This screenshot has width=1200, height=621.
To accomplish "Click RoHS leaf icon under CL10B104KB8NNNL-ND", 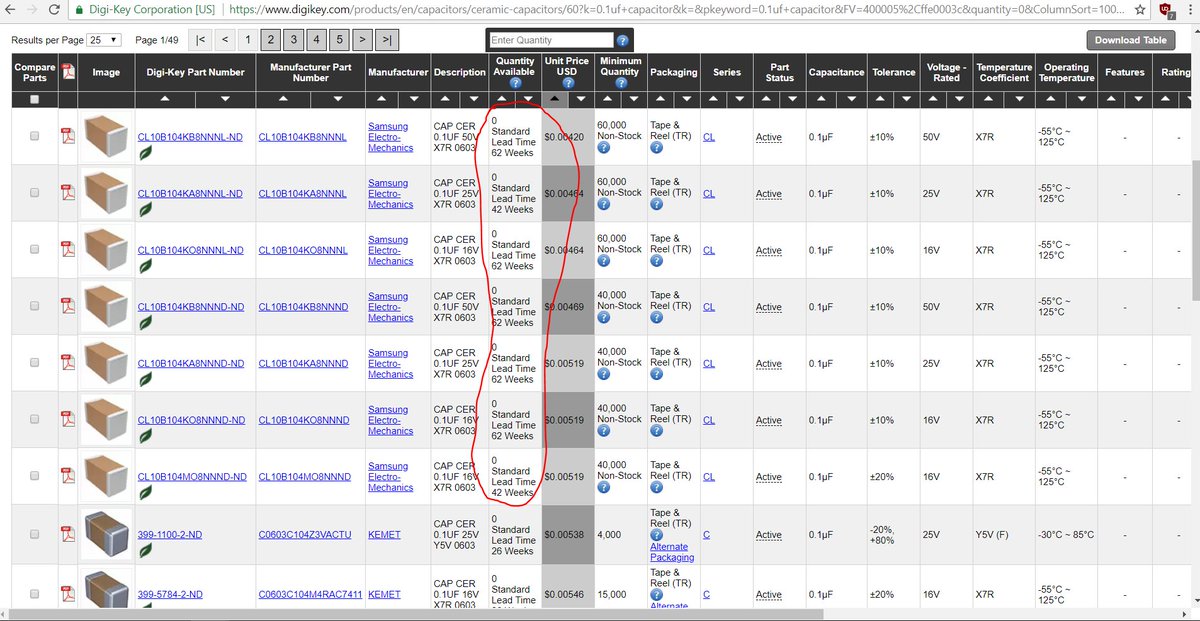I will (146, 154).
